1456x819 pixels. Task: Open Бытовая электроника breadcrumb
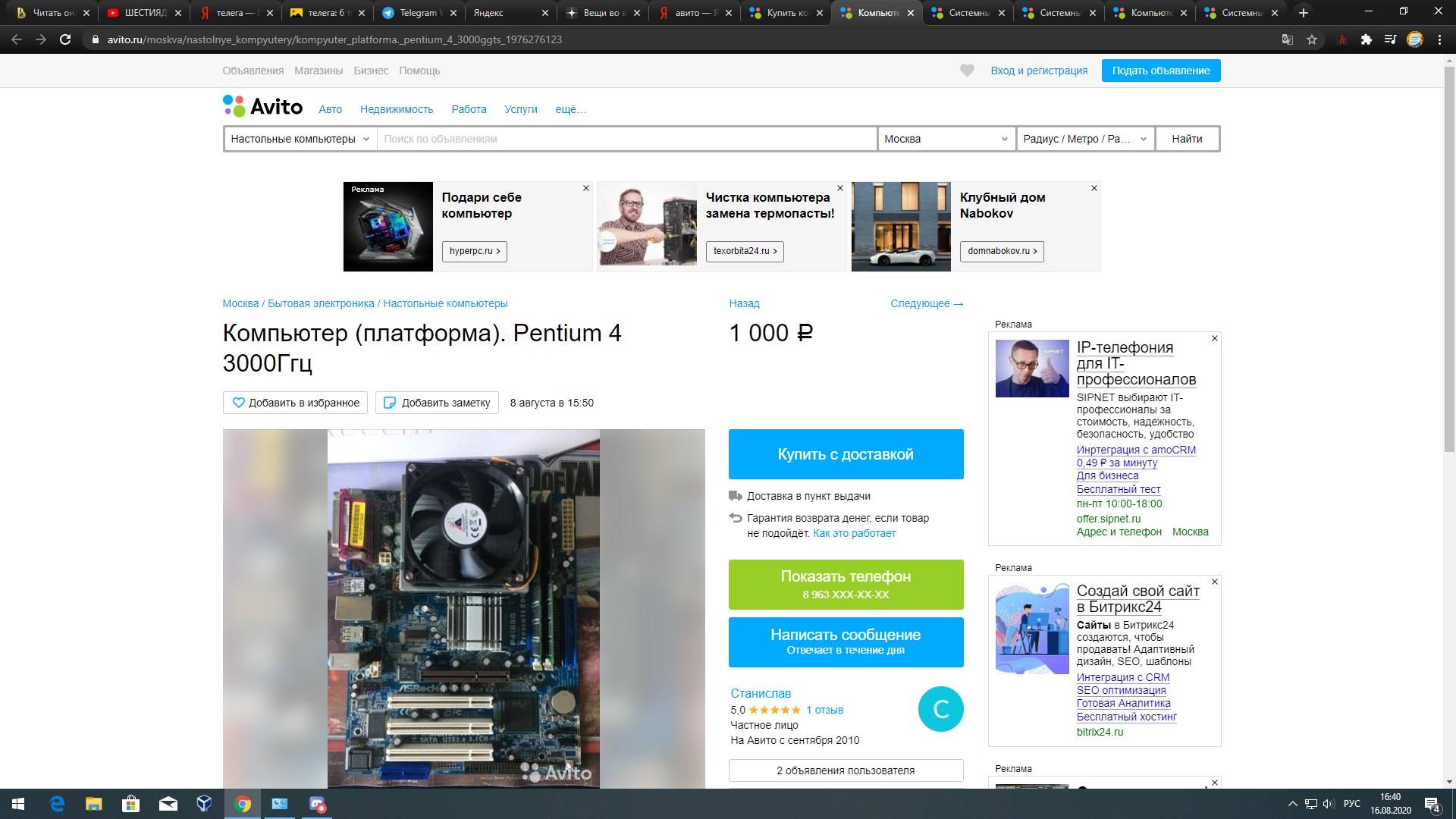click(321, 303)
